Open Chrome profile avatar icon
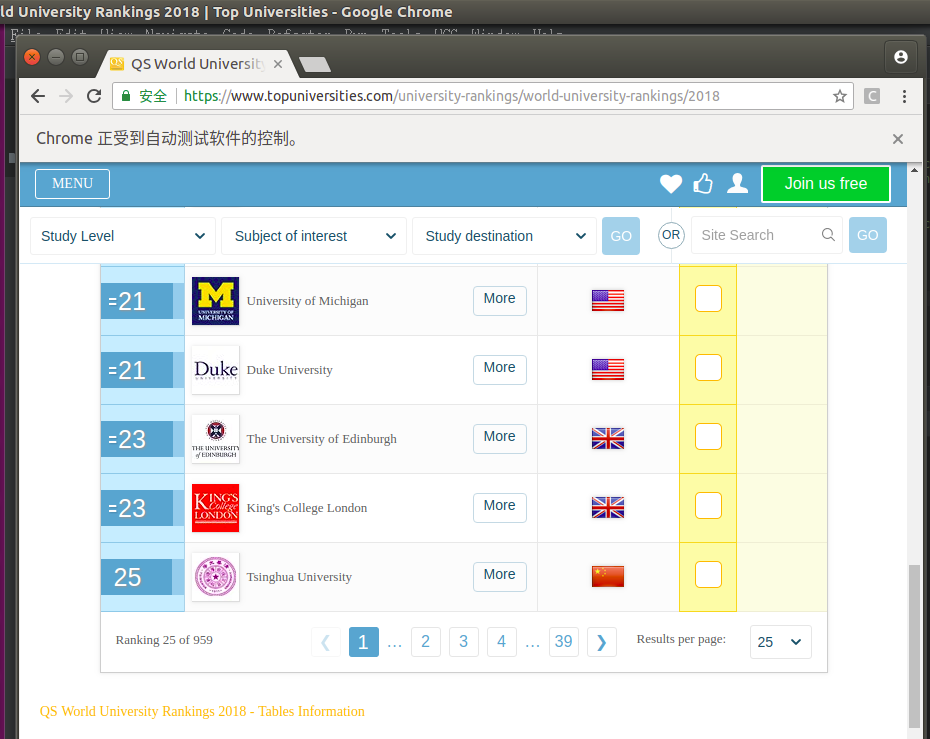The image size is (930, 739). click(900, 57)
